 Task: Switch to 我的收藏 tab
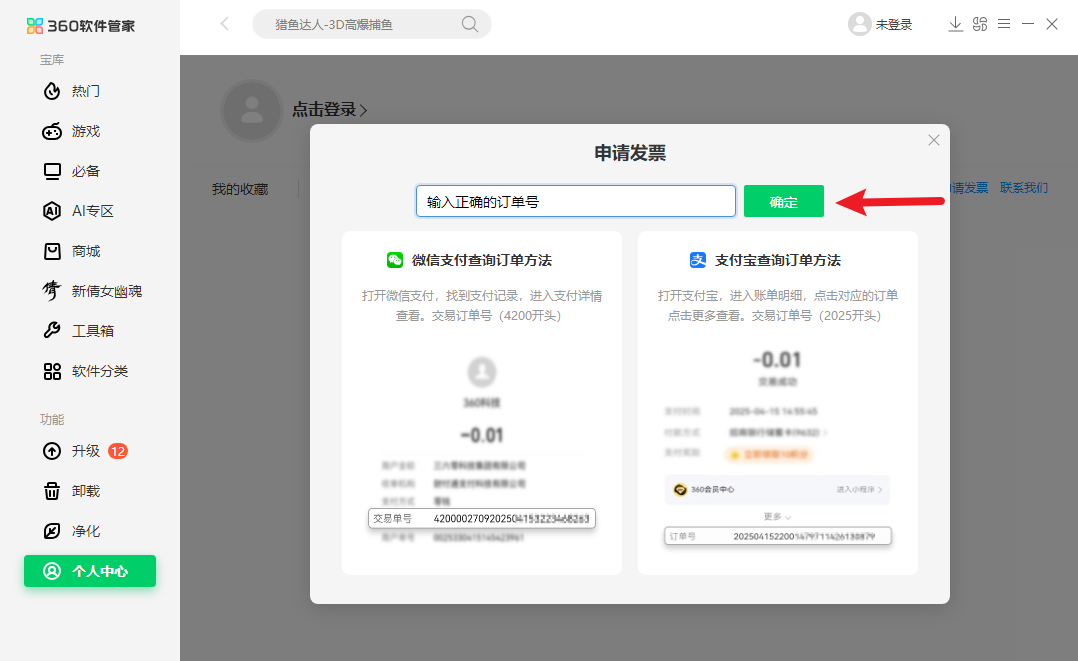pos(240,189)
